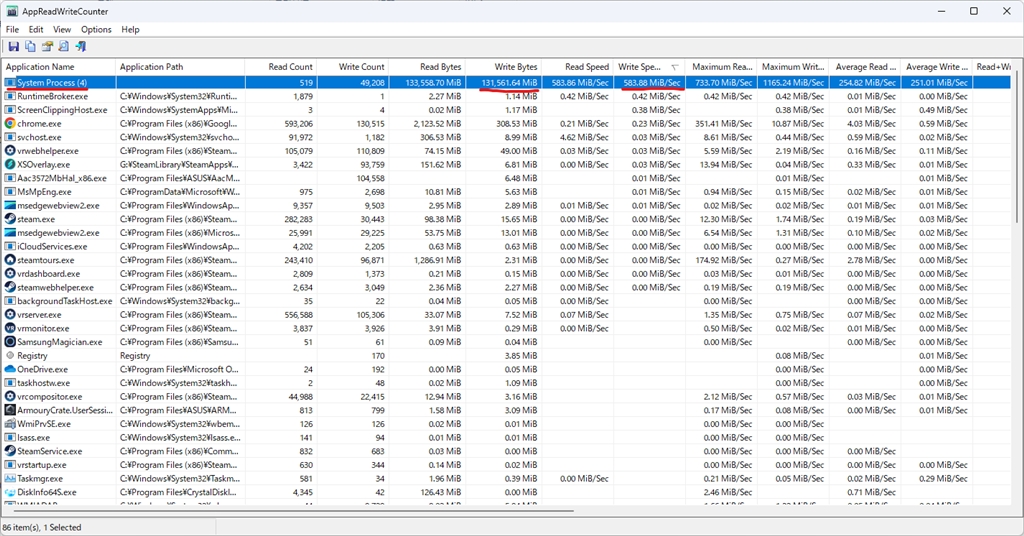Click the steam.exe application icon
Viewport: 1024px width, 536px height.
tap(10, 219)
